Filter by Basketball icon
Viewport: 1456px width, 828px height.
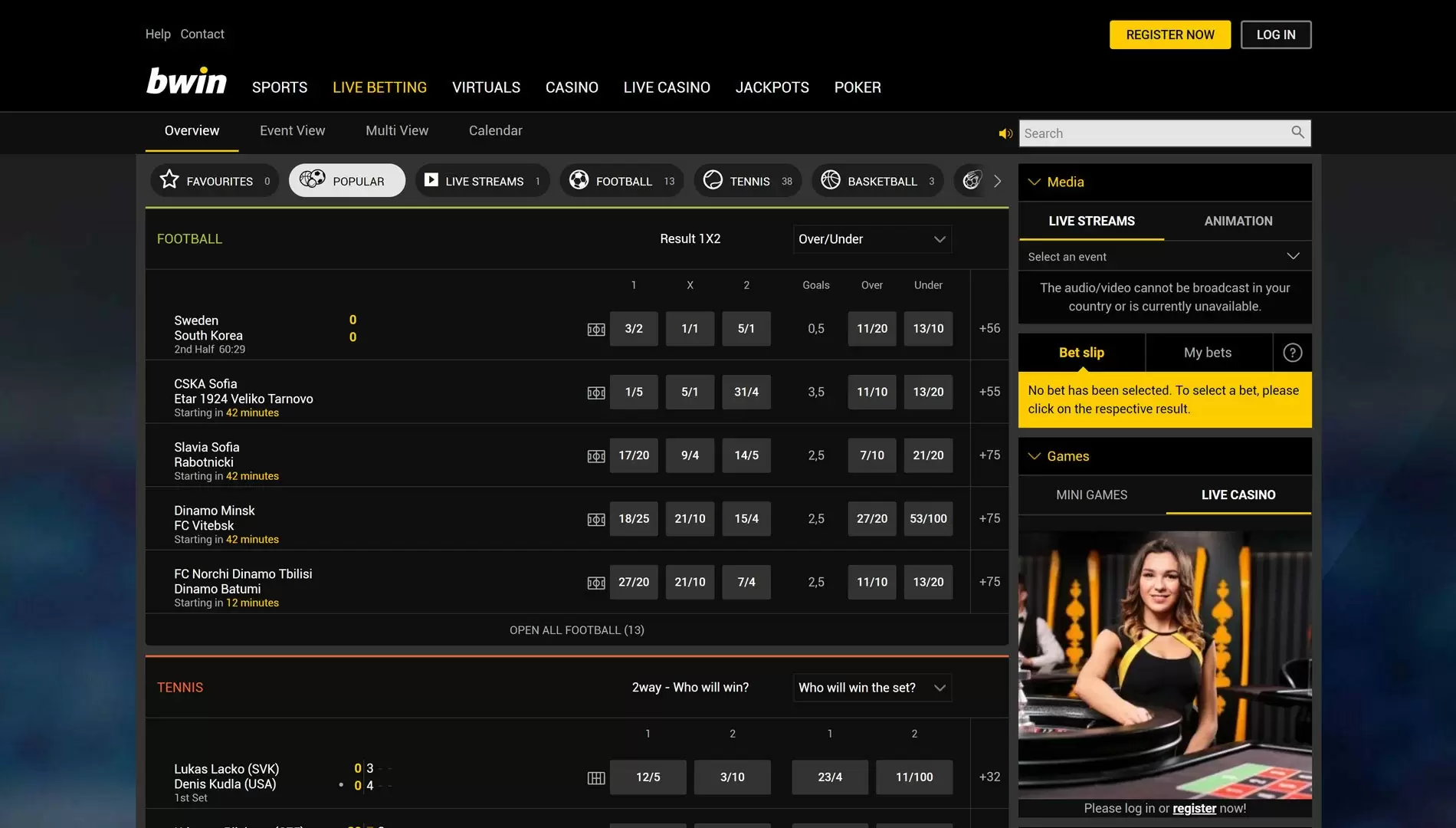[877, 181]
